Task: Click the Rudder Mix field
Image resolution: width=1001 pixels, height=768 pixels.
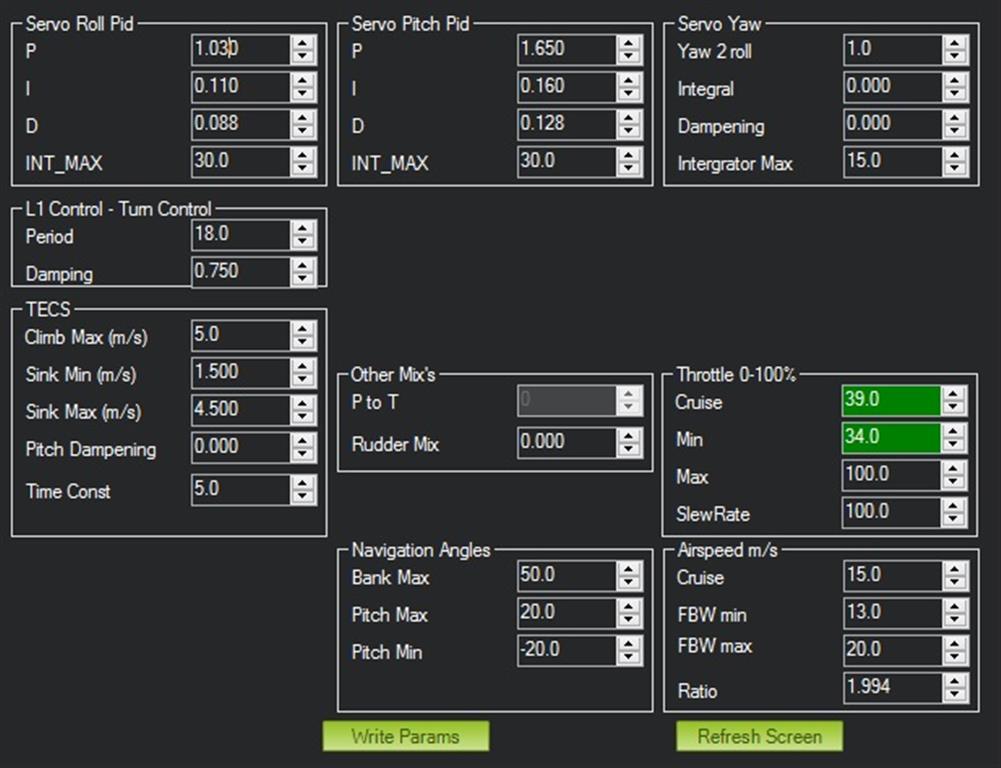Action: 567,442
